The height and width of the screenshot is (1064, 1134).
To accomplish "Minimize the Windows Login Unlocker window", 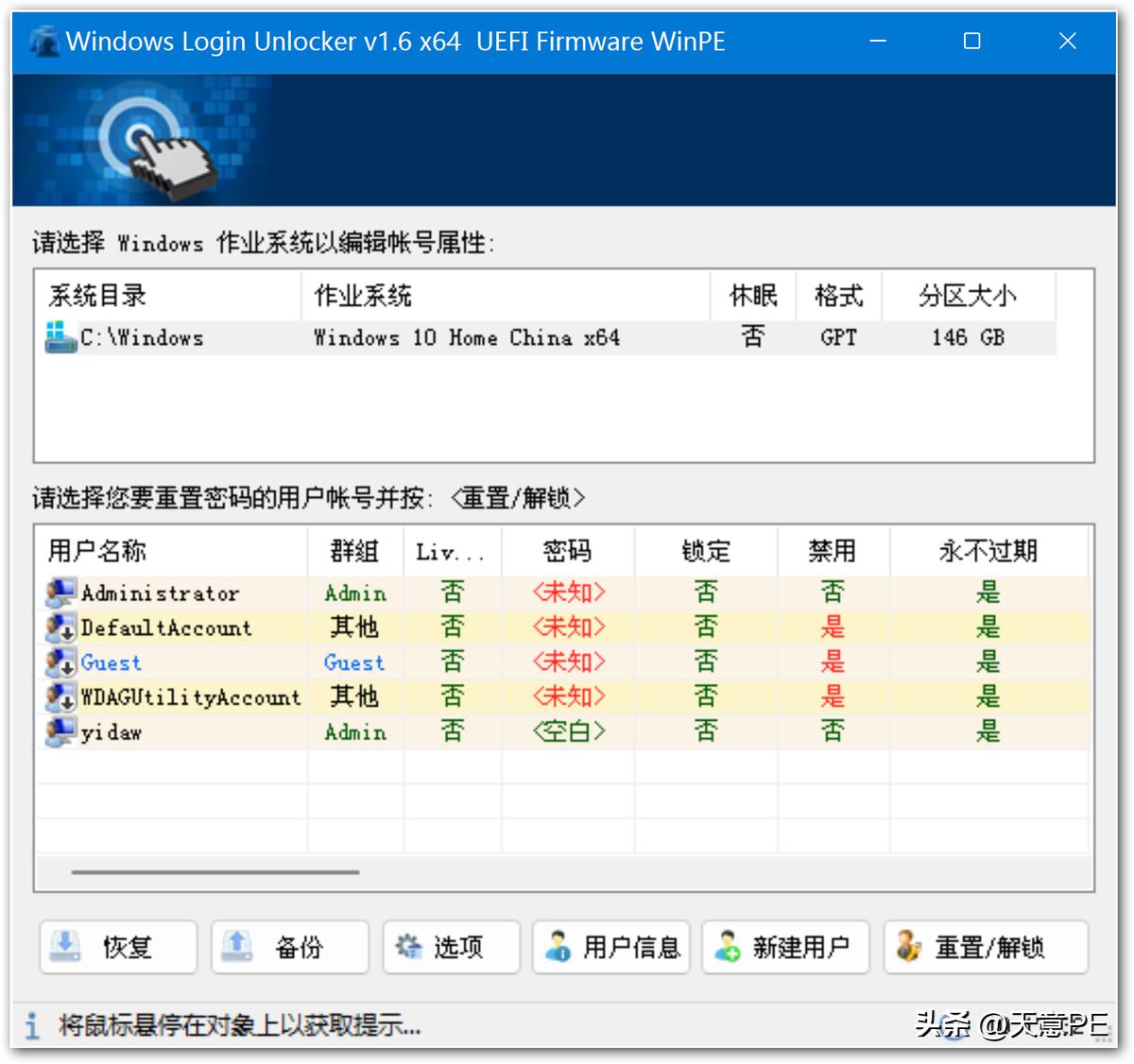I will (878, 42).
